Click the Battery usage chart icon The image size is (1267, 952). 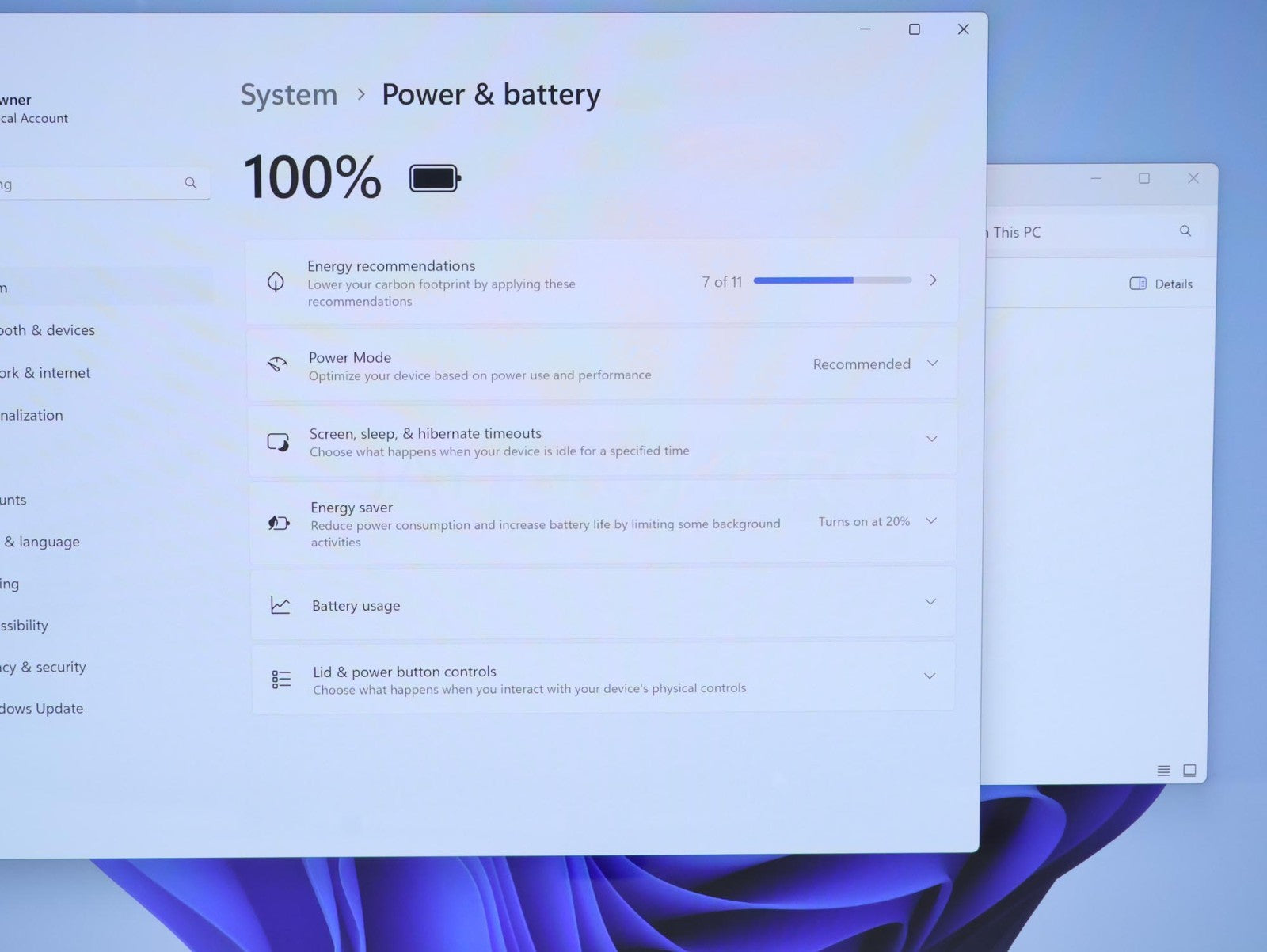tap(280, 605)
